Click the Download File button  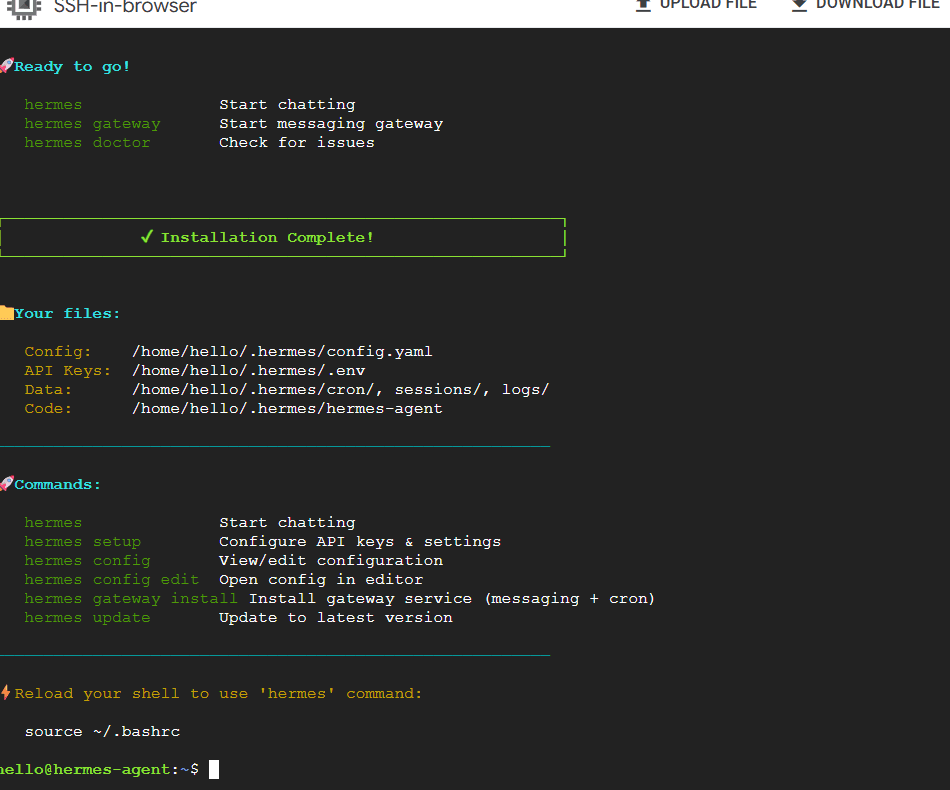866,5
